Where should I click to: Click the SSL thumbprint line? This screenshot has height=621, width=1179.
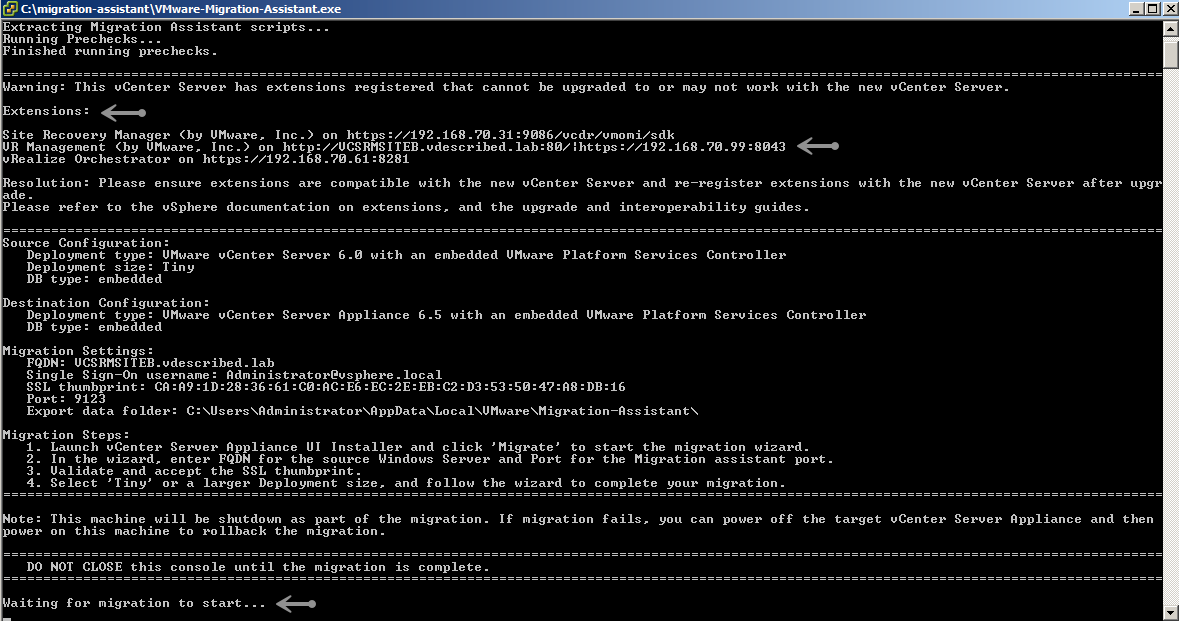326,388
